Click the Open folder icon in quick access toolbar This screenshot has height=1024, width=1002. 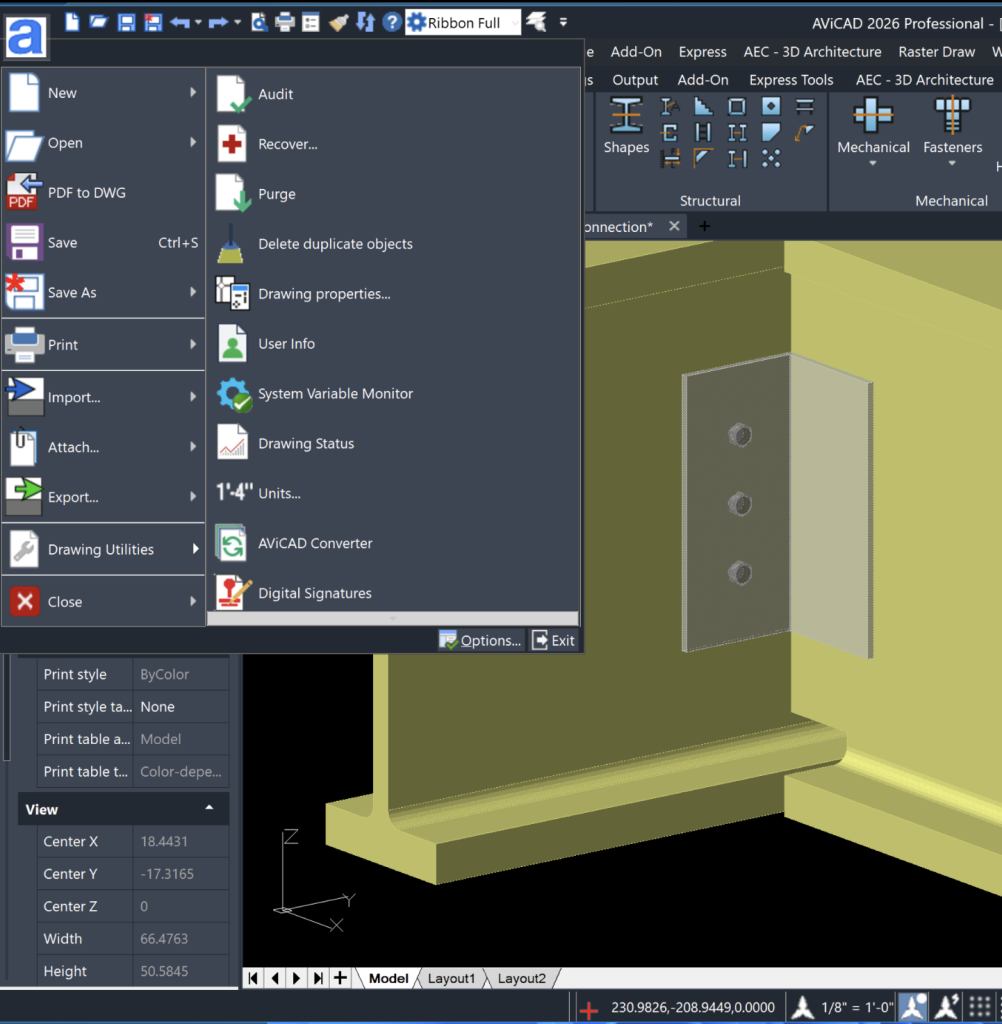coord(99,22)
